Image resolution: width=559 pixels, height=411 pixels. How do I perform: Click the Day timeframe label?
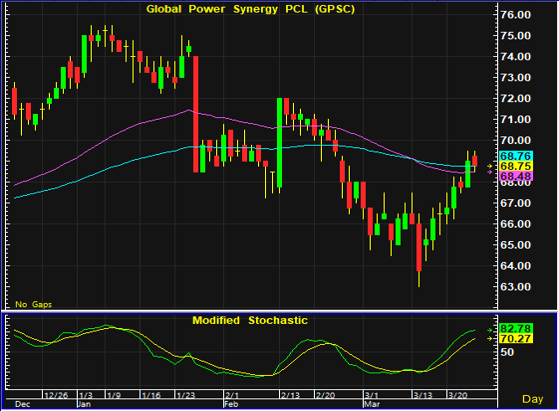point(532,399)
